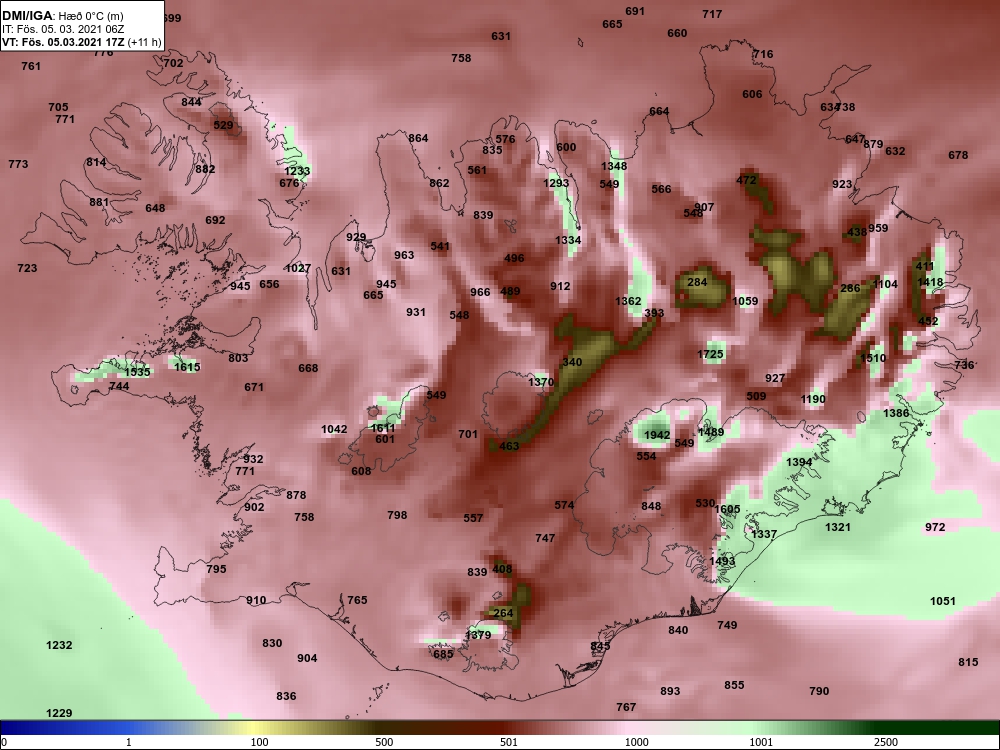The width and height of the screenshot is (1000, 750).
Task: Click the map value 1942
Action: (657, 435)
